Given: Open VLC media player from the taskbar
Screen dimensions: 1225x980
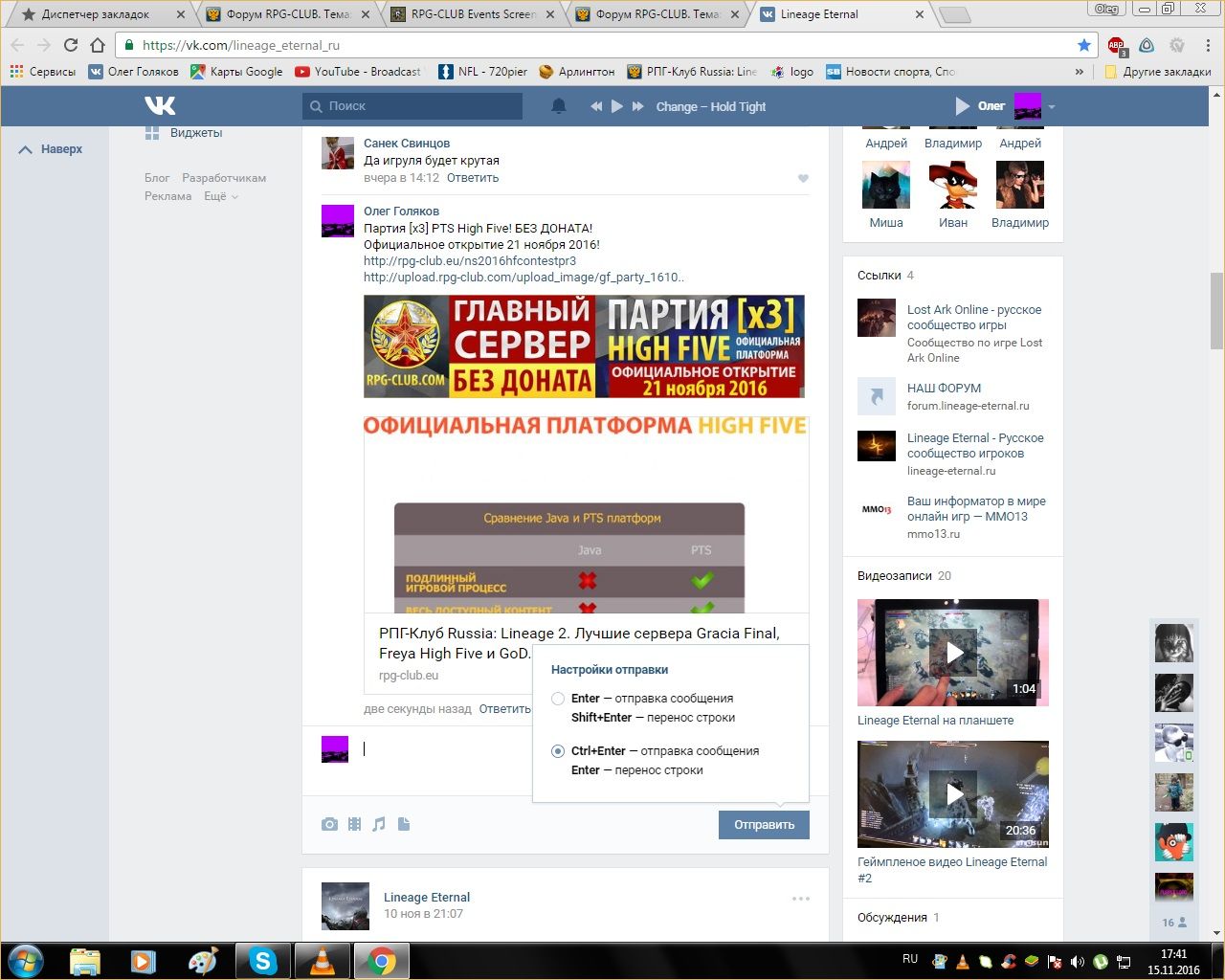Looking at the screenshot, I should coord(323,961).
